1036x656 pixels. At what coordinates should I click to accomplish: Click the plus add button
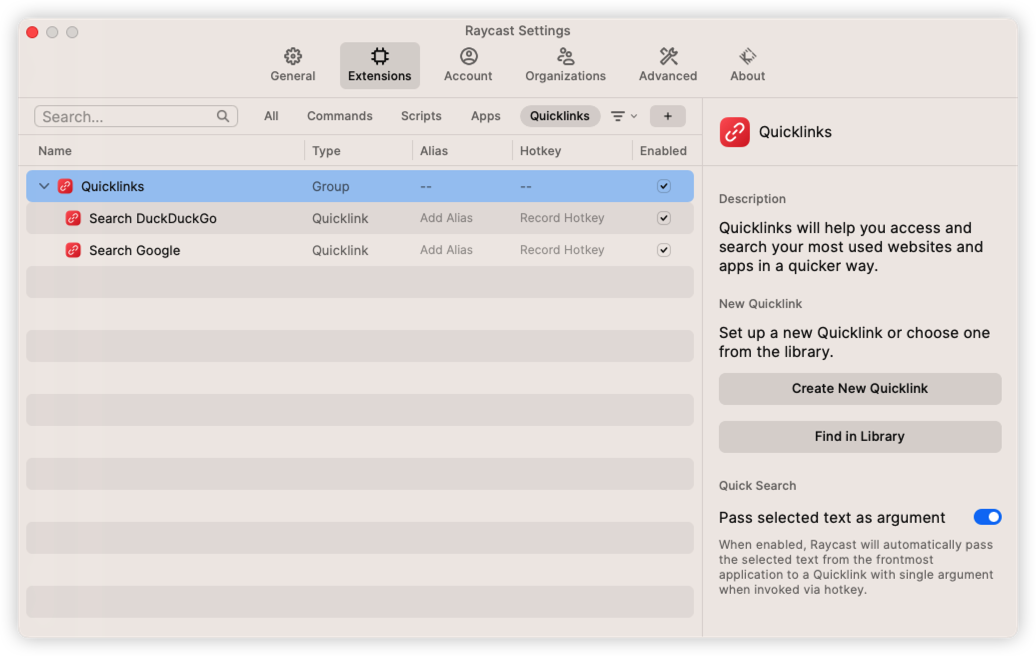pyautogui.click(x=667, y=116)
